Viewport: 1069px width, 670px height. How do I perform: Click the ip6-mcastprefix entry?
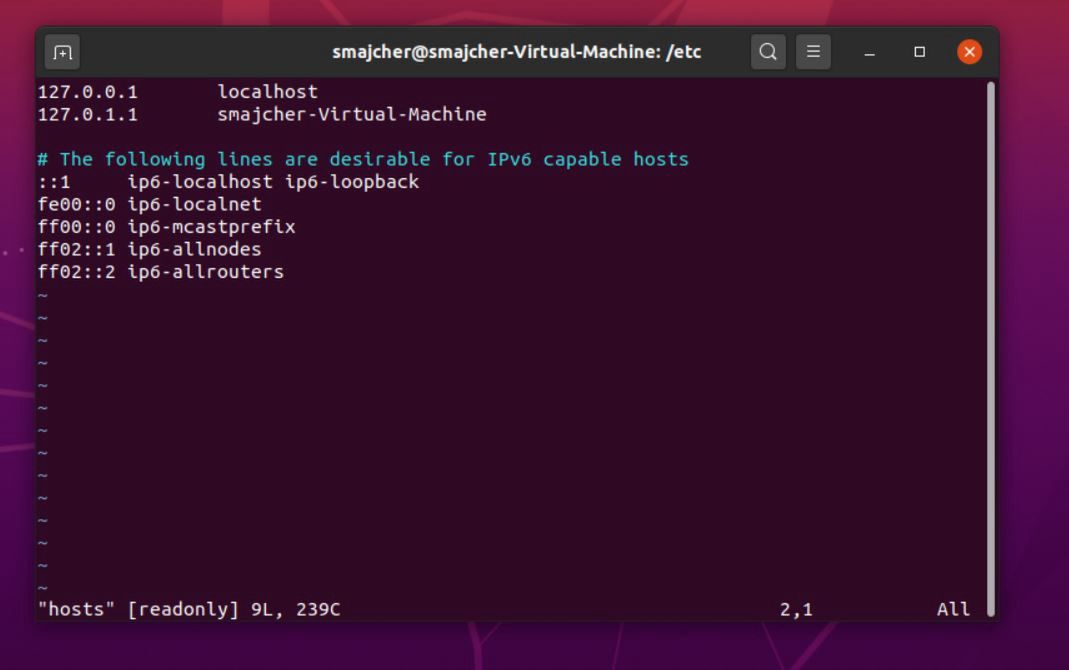tap(211, 227)
